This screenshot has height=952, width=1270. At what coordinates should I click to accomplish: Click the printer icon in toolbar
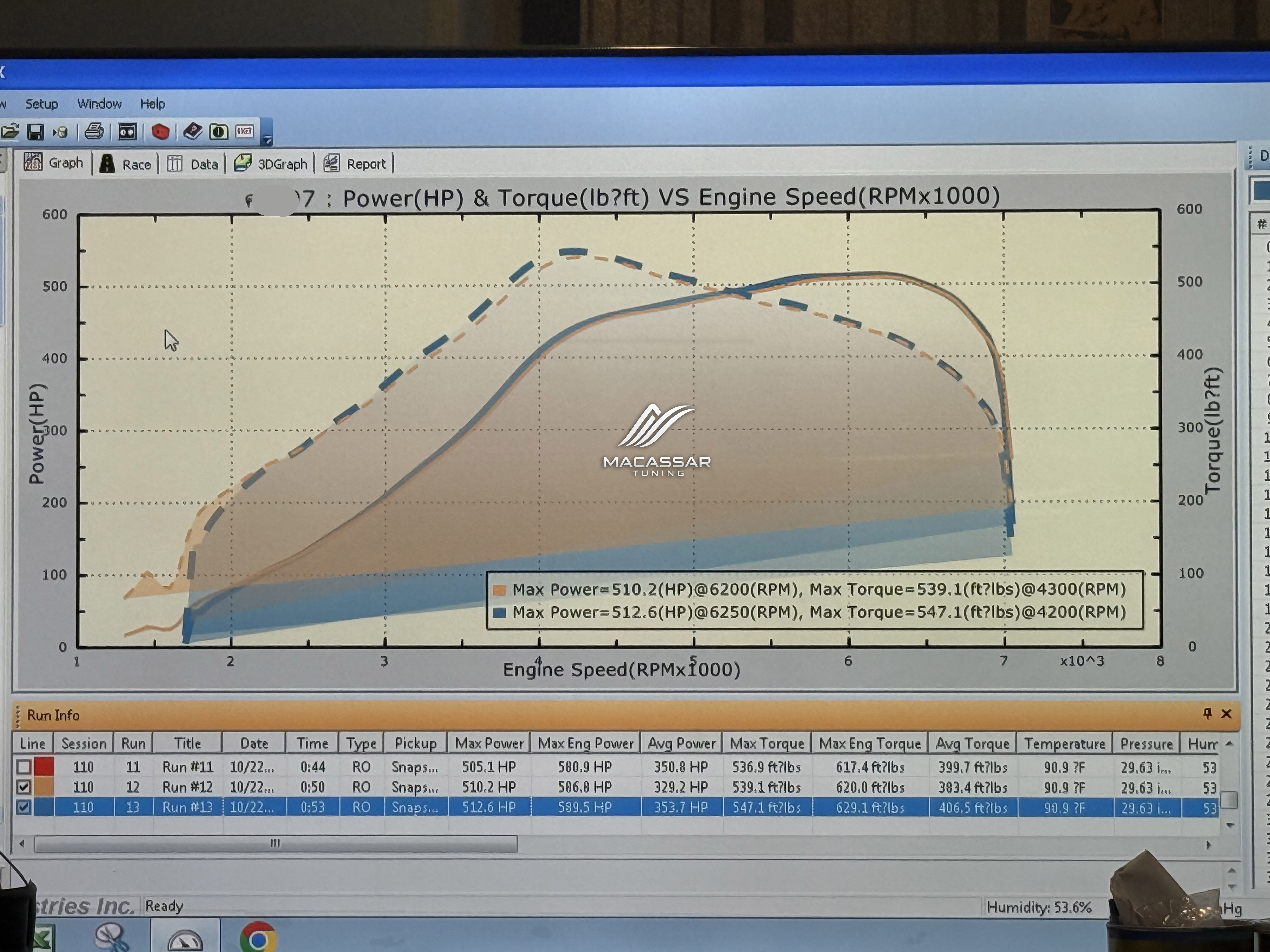pyautogui.click(x=94, y=132)
